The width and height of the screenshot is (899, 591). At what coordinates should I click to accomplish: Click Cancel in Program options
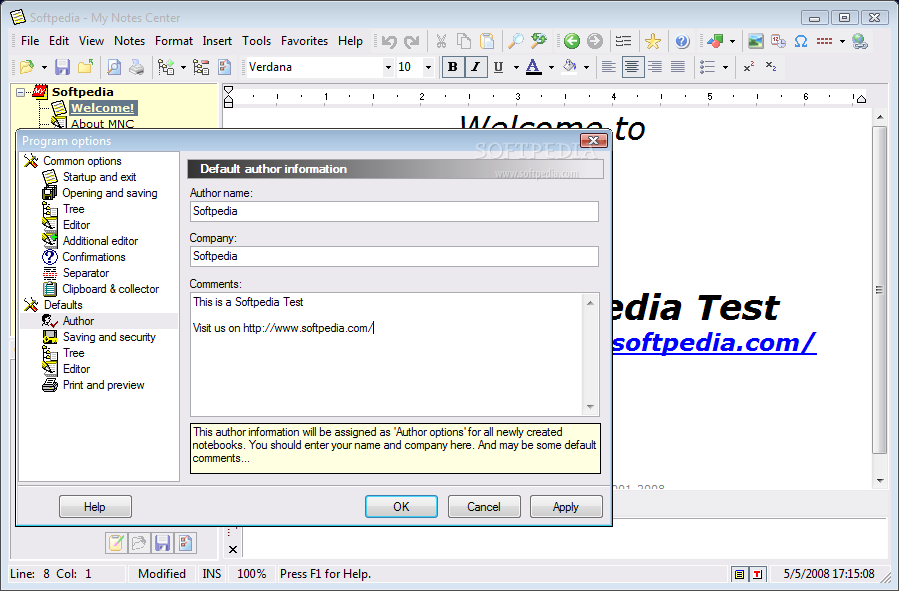484,507
